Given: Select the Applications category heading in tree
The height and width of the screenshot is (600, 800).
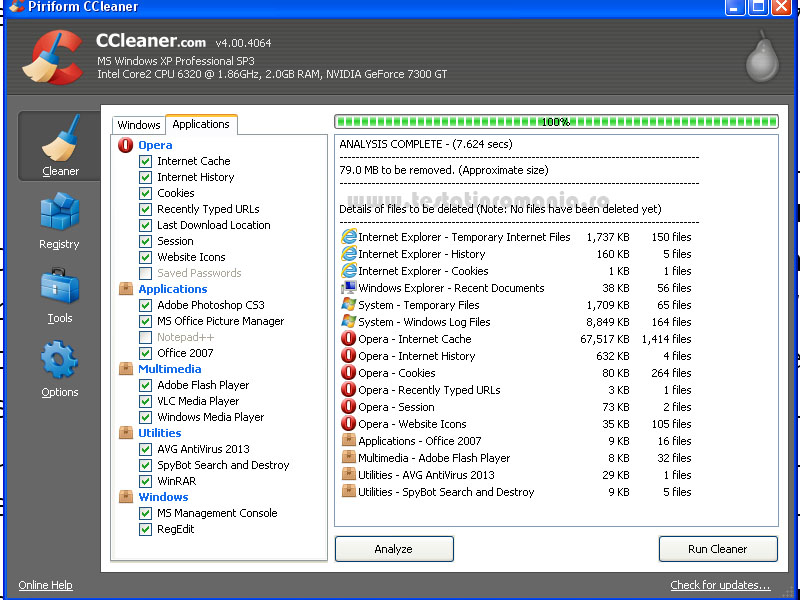Looking at the screenshot, I should tap(173, 289).
